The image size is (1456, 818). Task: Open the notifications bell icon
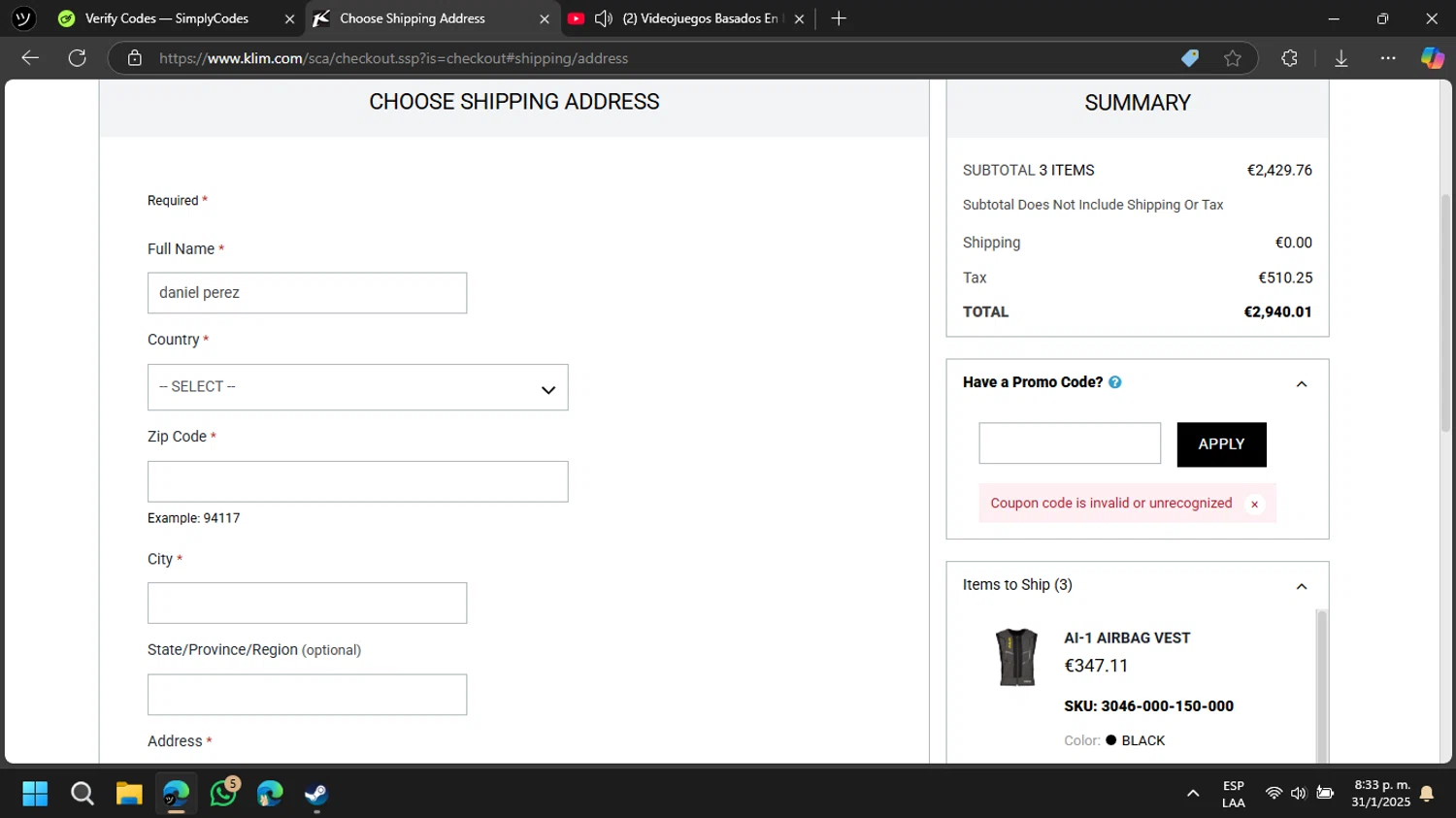tap(1427, 794)
